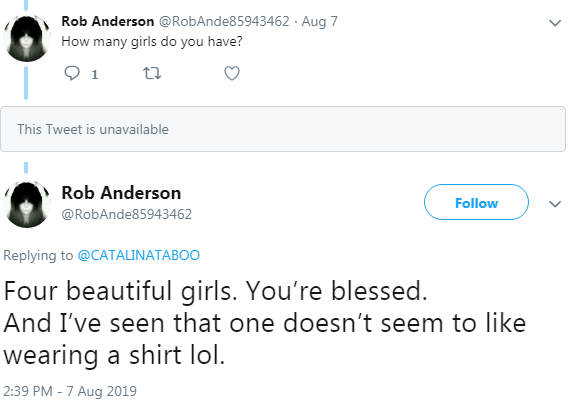Viewport: 568px width, 402px height.
Task: Click the bold Rob Anderson name in top tweet
Action: 108,21
